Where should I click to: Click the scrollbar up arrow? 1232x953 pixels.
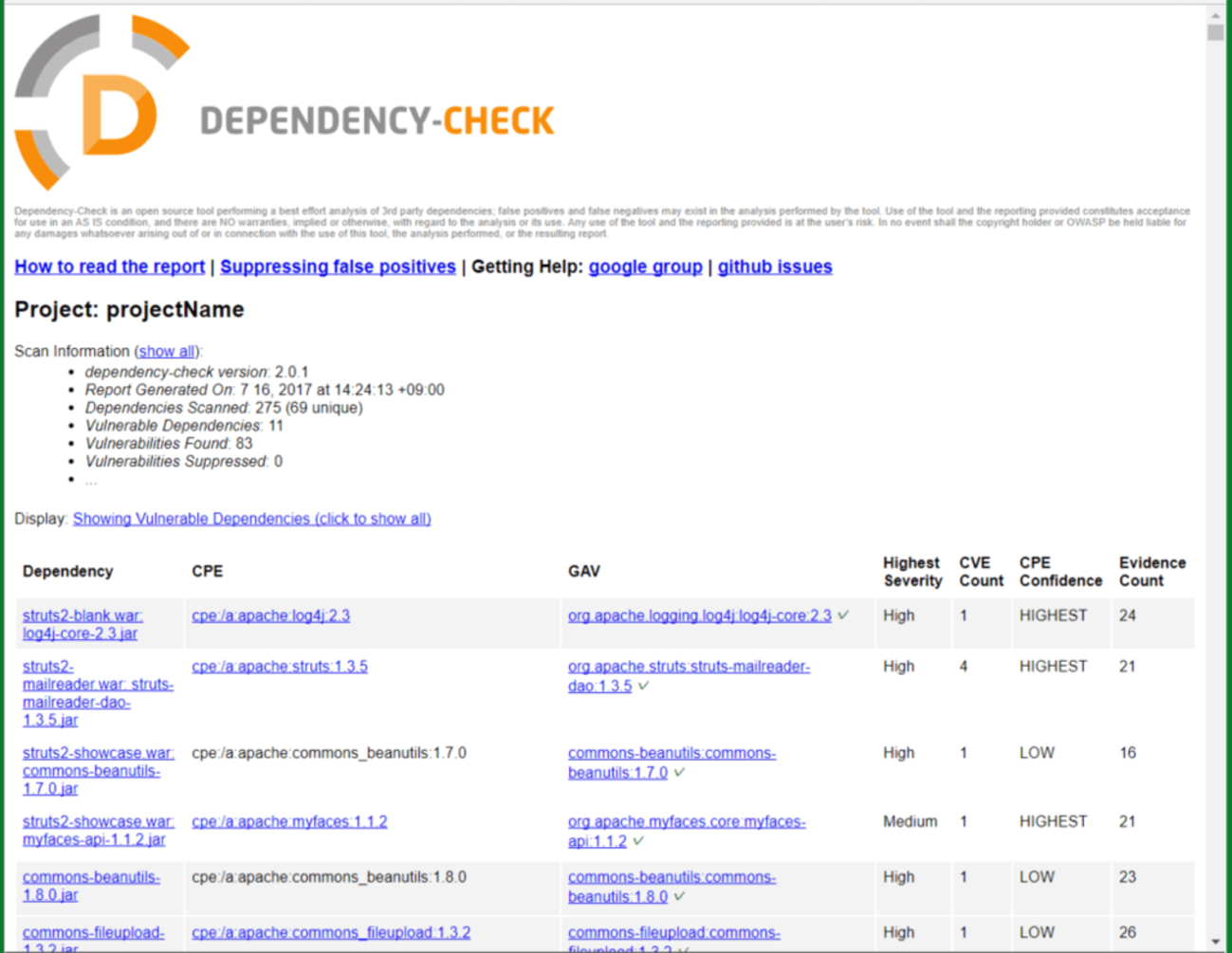[1216, 15]
